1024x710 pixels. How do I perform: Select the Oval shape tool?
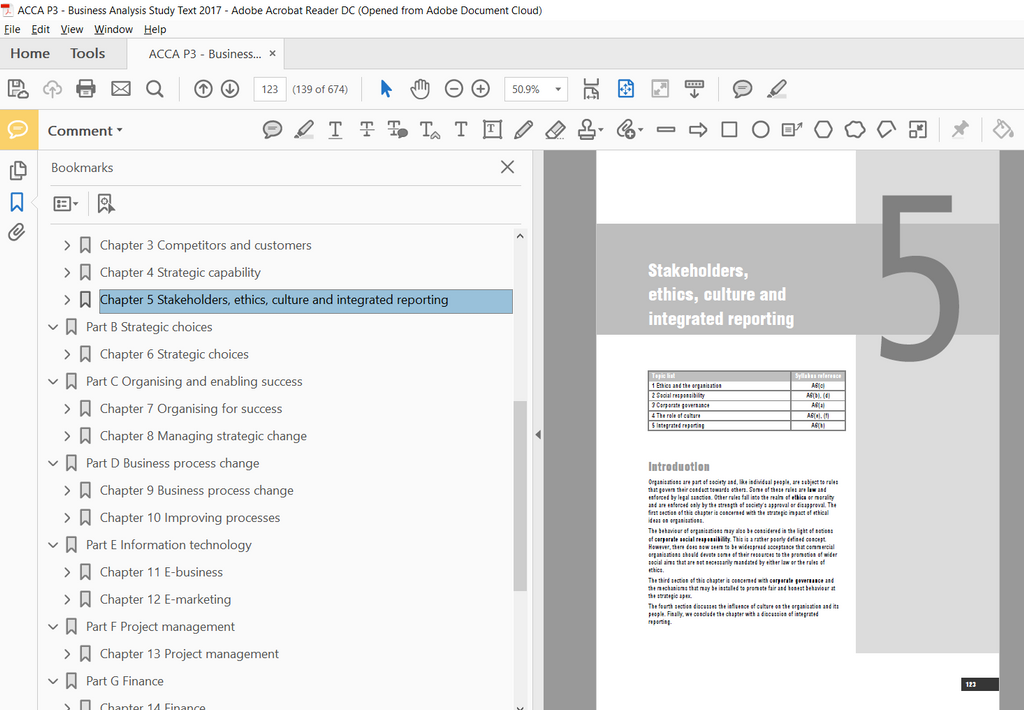click(x=761, y=130)
